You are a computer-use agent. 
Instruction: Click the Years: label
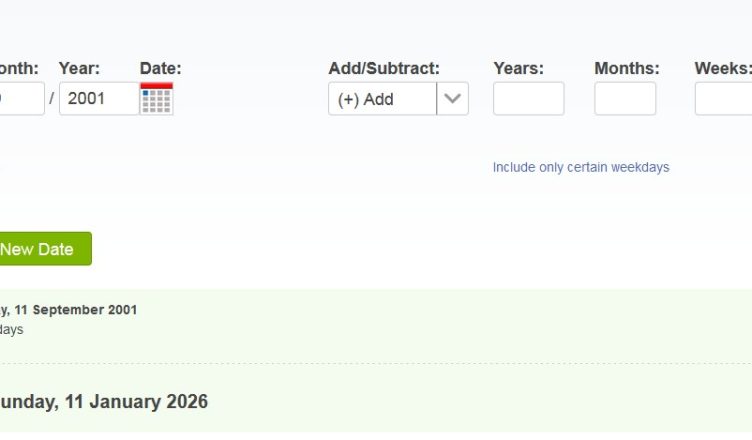coord(518,68)
